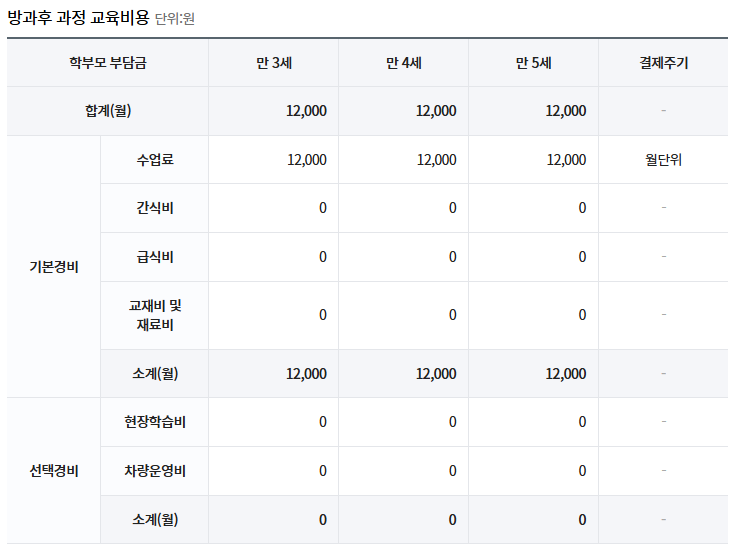Select the 만 4세 column header
Image resolution: width=737 pixels, height=550 pixels.
tap(403, 63)
